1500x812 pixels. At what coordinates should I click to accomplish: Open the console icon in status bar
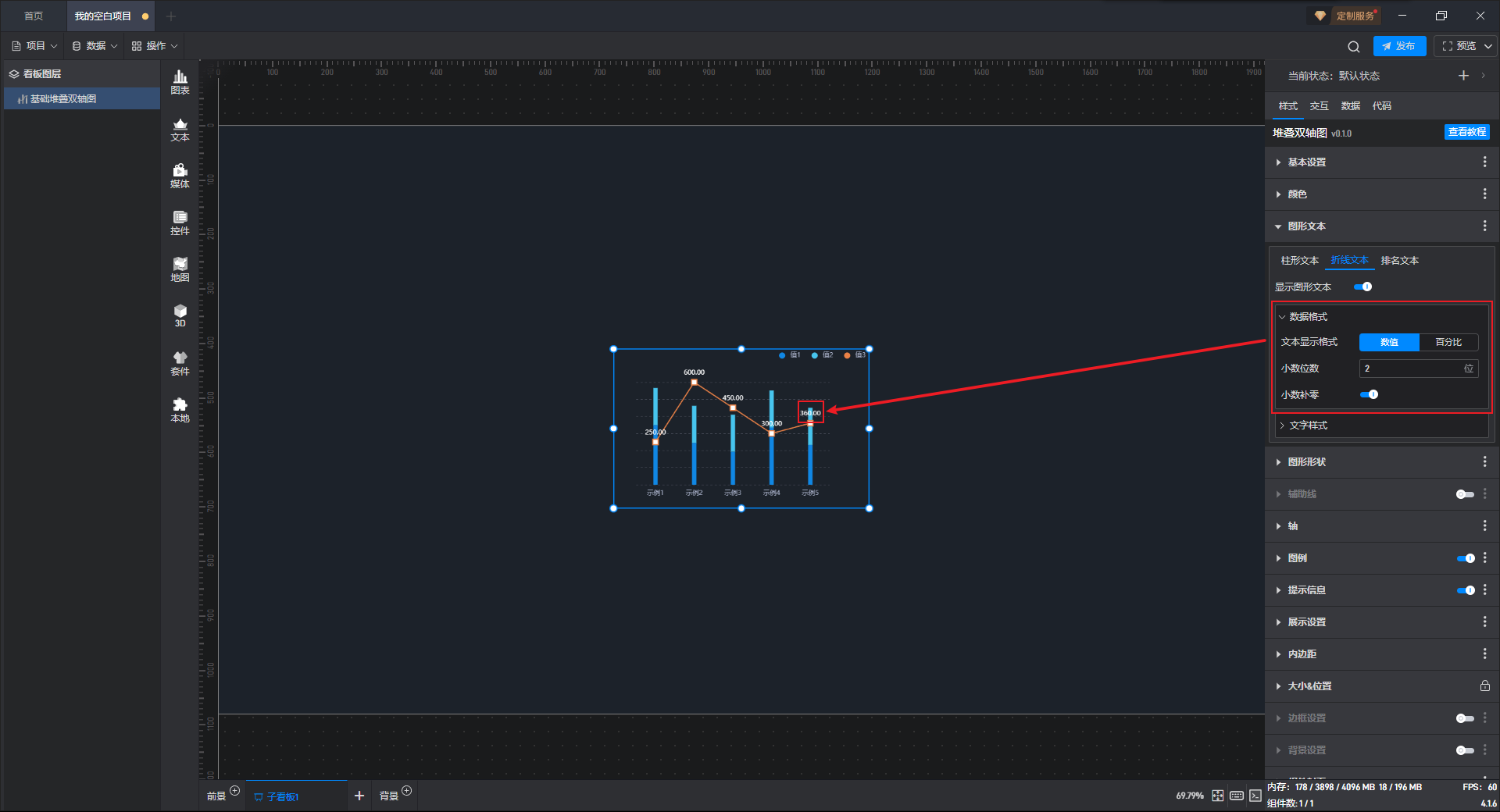pyautogui.click(x=1255, y=796)
